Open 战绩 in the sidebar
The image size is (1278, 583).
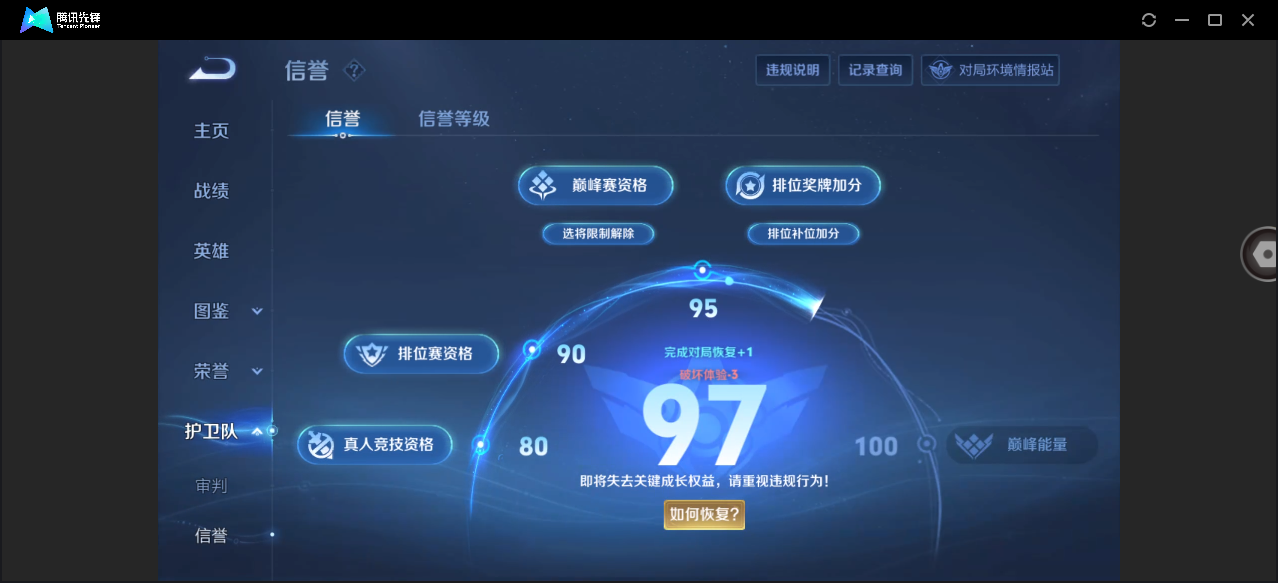(x=212, y=191)
